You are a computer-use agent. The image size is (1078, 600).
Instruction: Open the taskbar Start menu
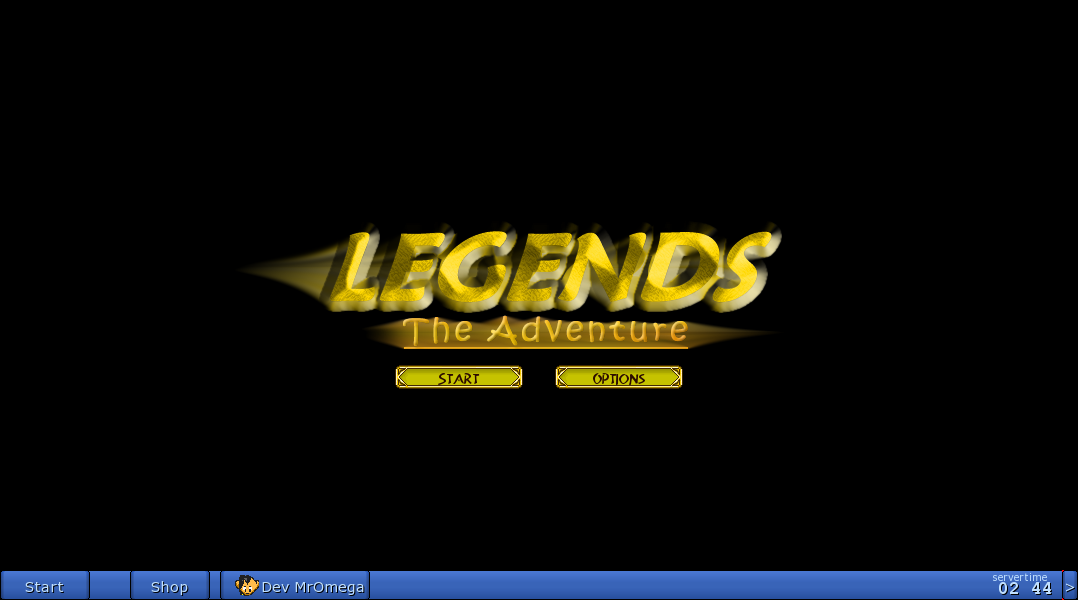tap(45, 586)
